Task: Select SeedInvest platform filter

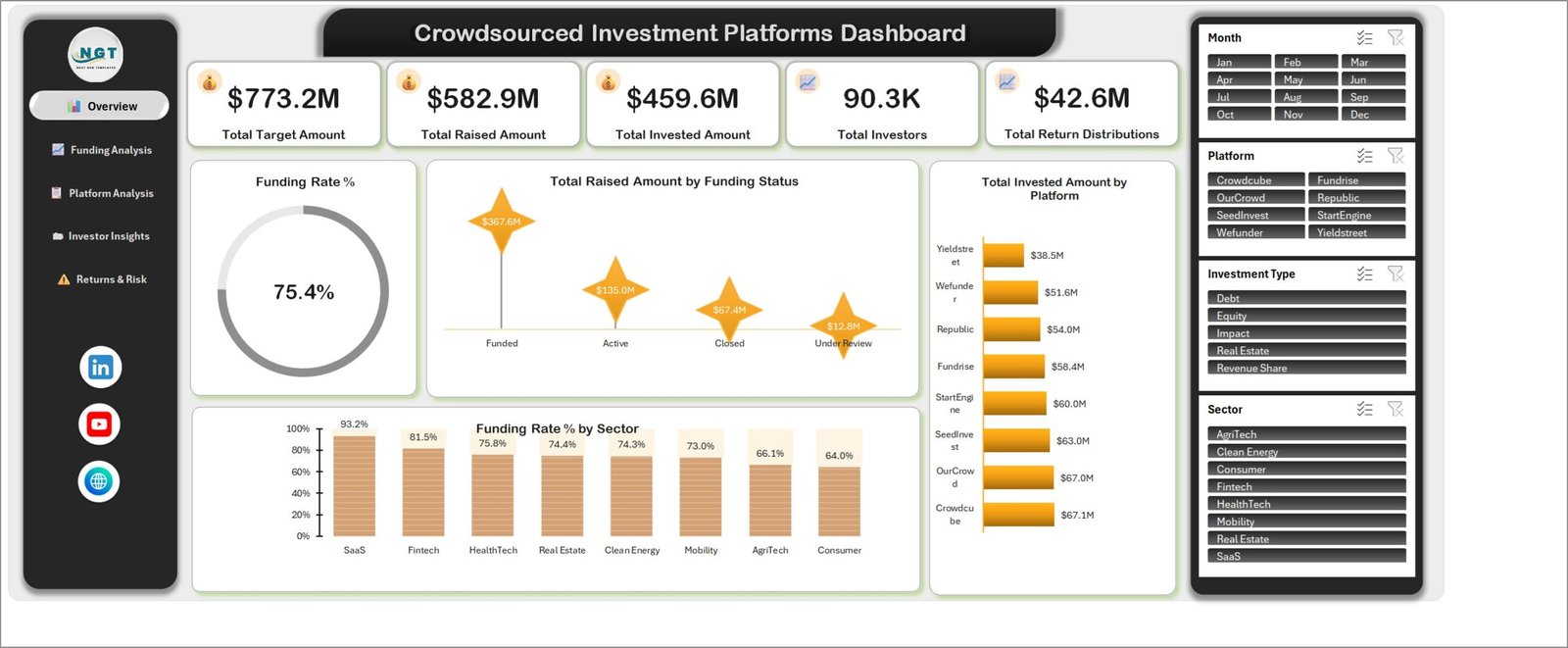Action: point(1255,216)
